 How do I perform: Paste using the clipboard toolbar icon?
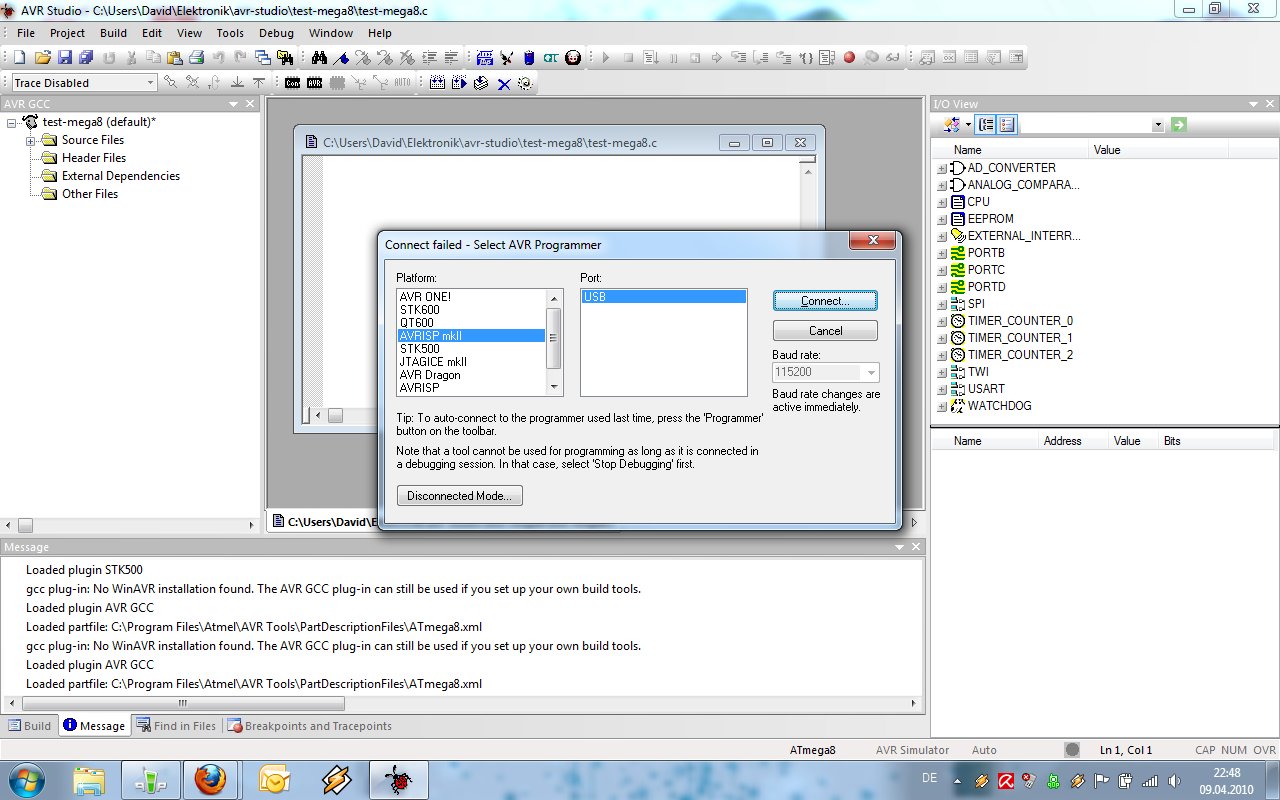[174, 57]
